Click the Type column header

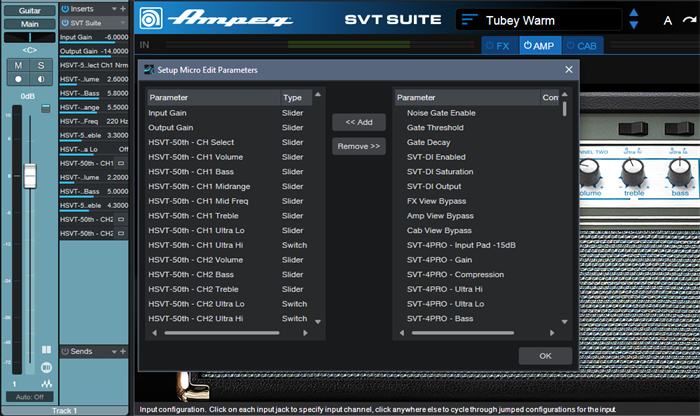click(296, 97)
